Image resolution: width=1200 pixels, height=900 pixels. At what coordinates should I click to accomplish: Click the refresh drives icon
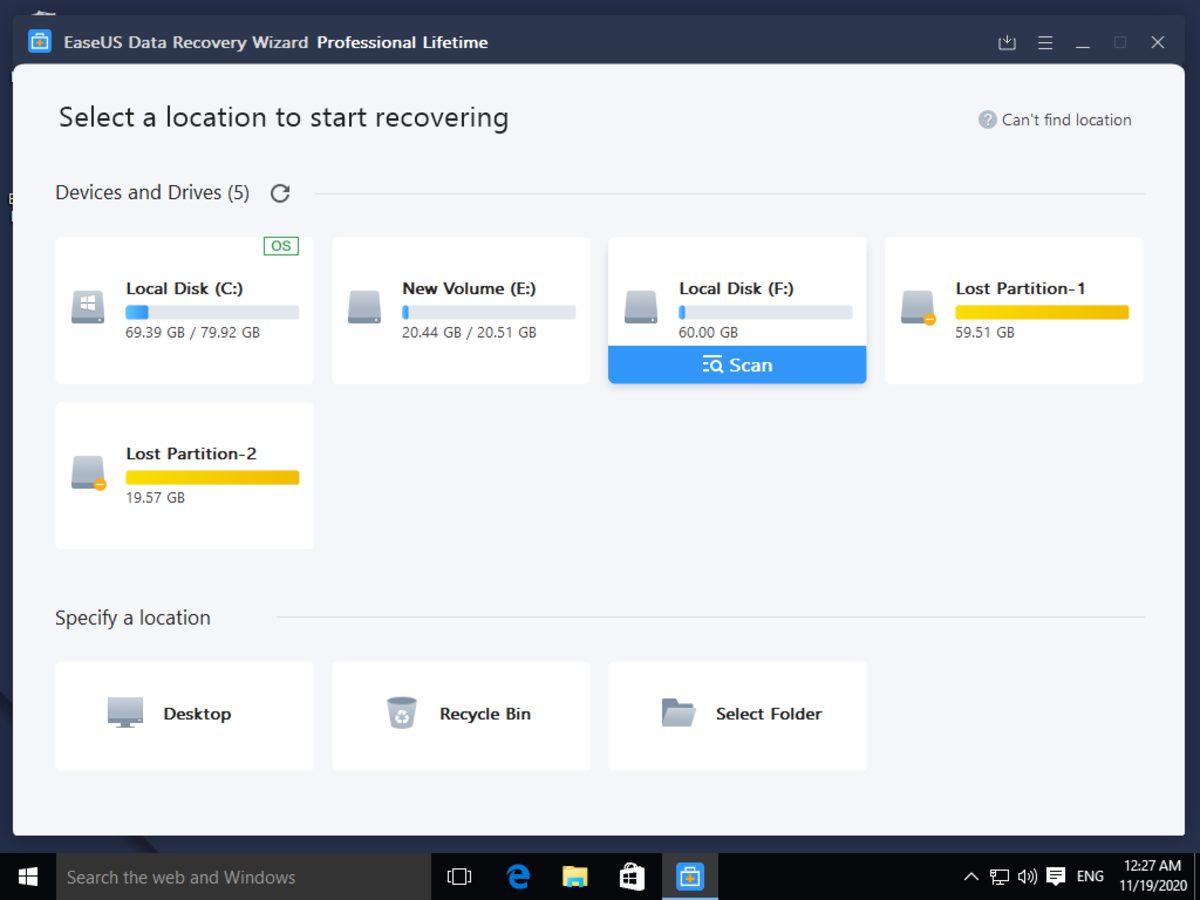tap(280, 193)
